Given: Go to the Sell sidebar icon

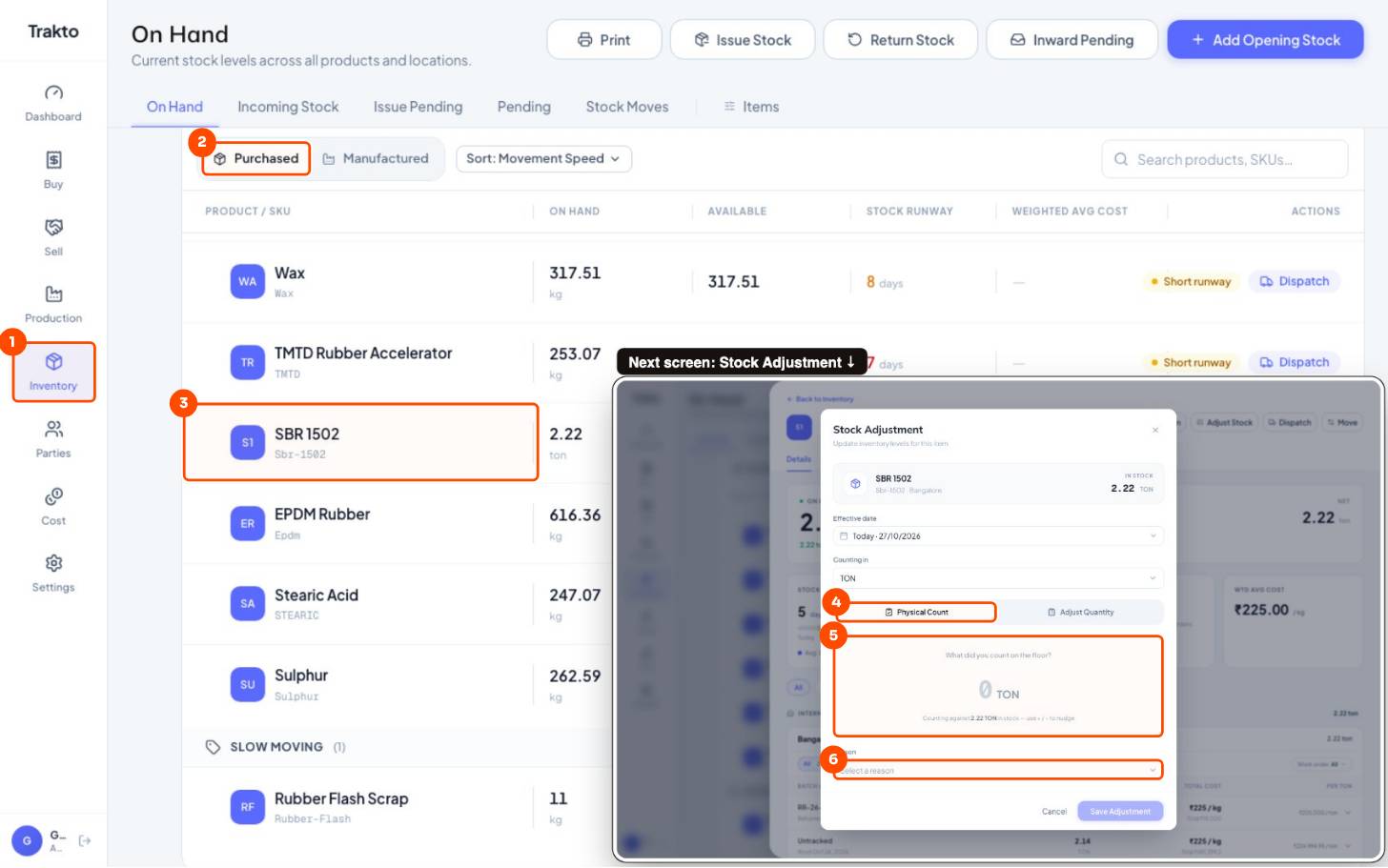Looking at the screenshot, I should 53,227.
